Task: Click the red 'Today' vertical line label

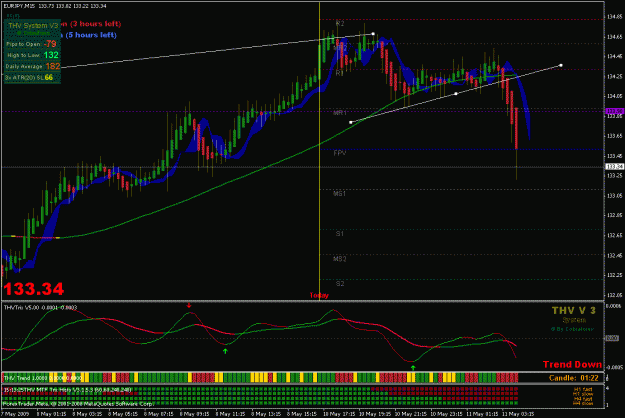Action: (319, 295)
